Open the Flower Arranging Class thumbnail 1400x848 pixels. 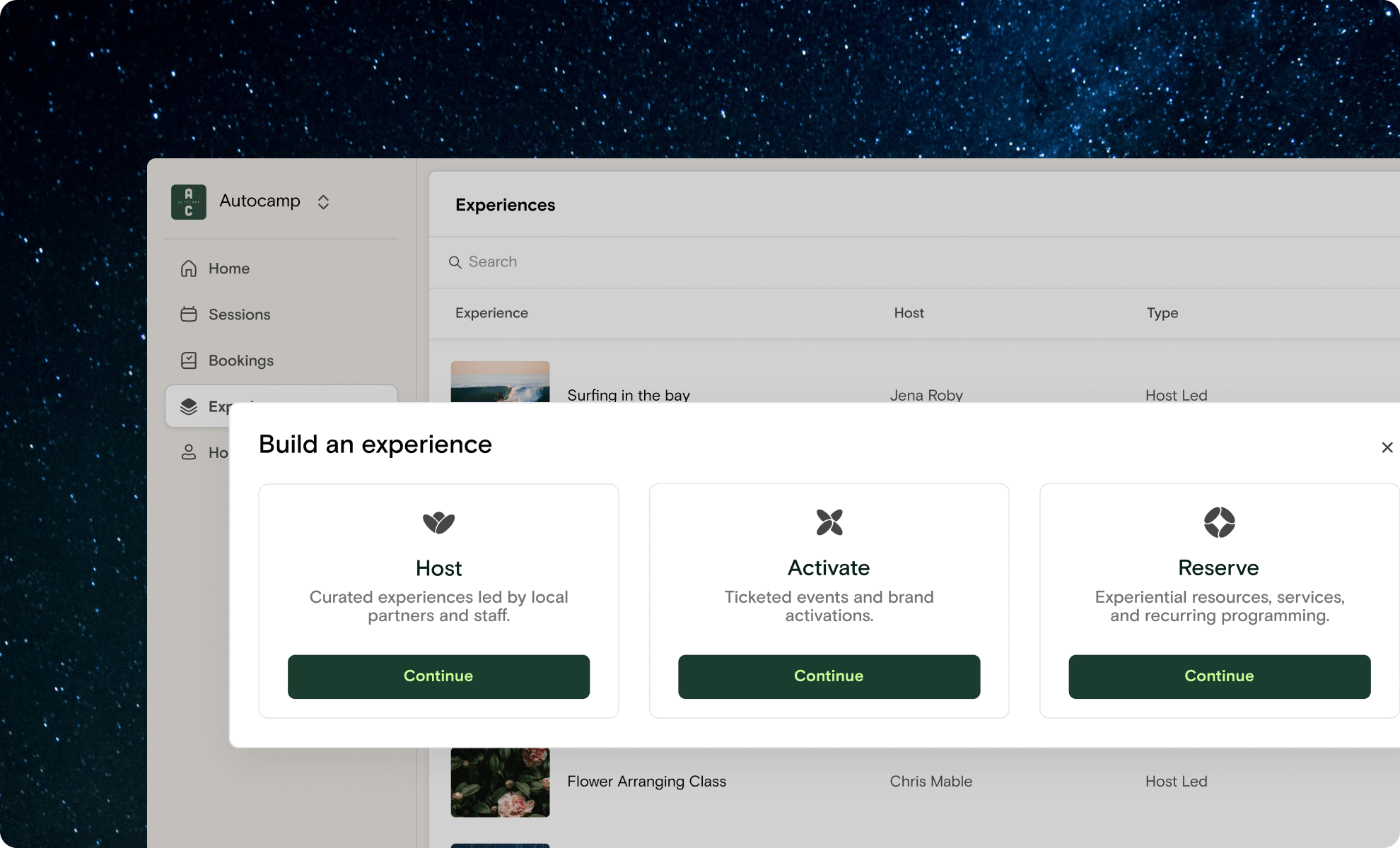pyautogui.click(x=500, y=782)
